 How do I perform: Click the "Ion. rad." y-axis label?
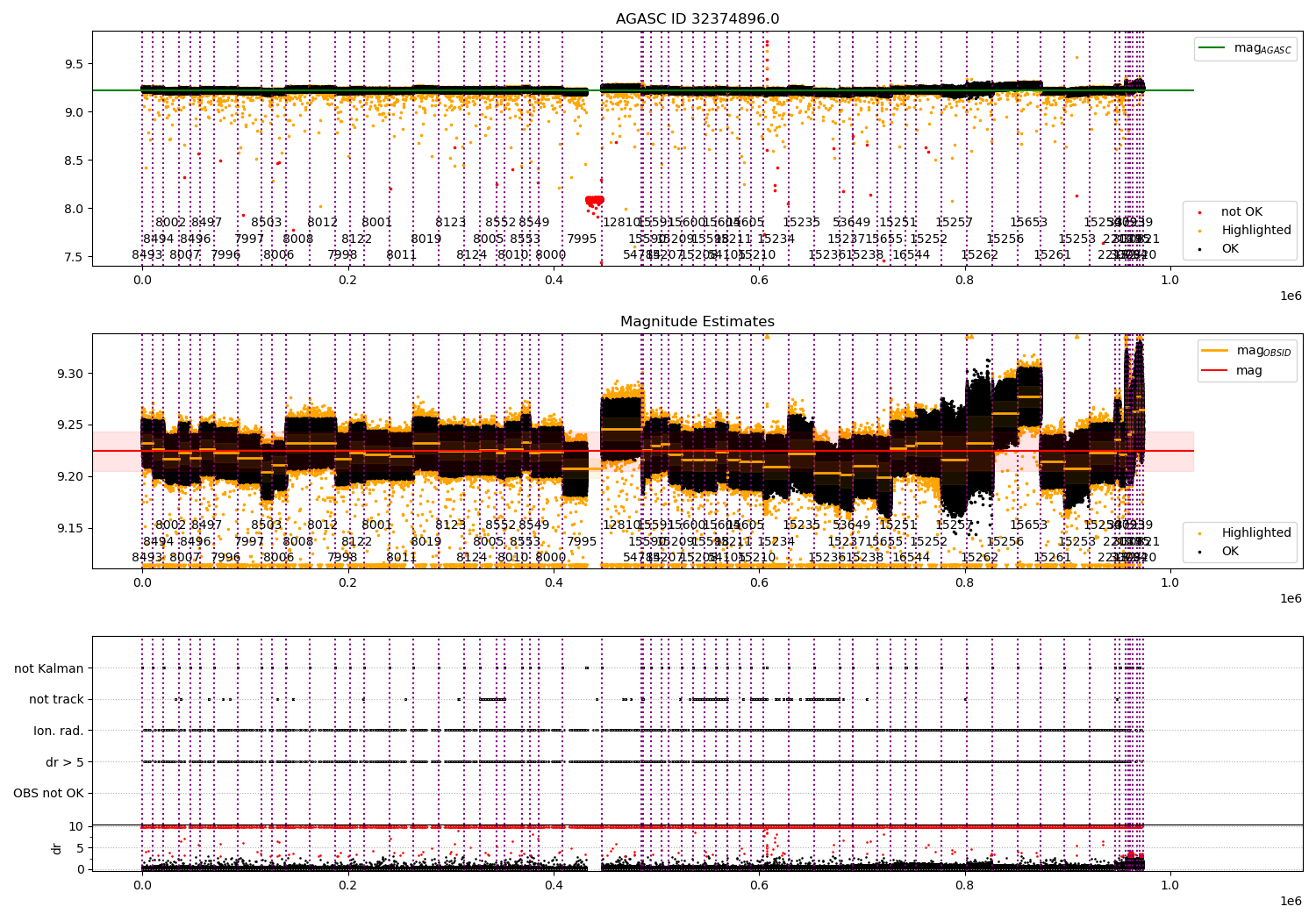[59, 731]
